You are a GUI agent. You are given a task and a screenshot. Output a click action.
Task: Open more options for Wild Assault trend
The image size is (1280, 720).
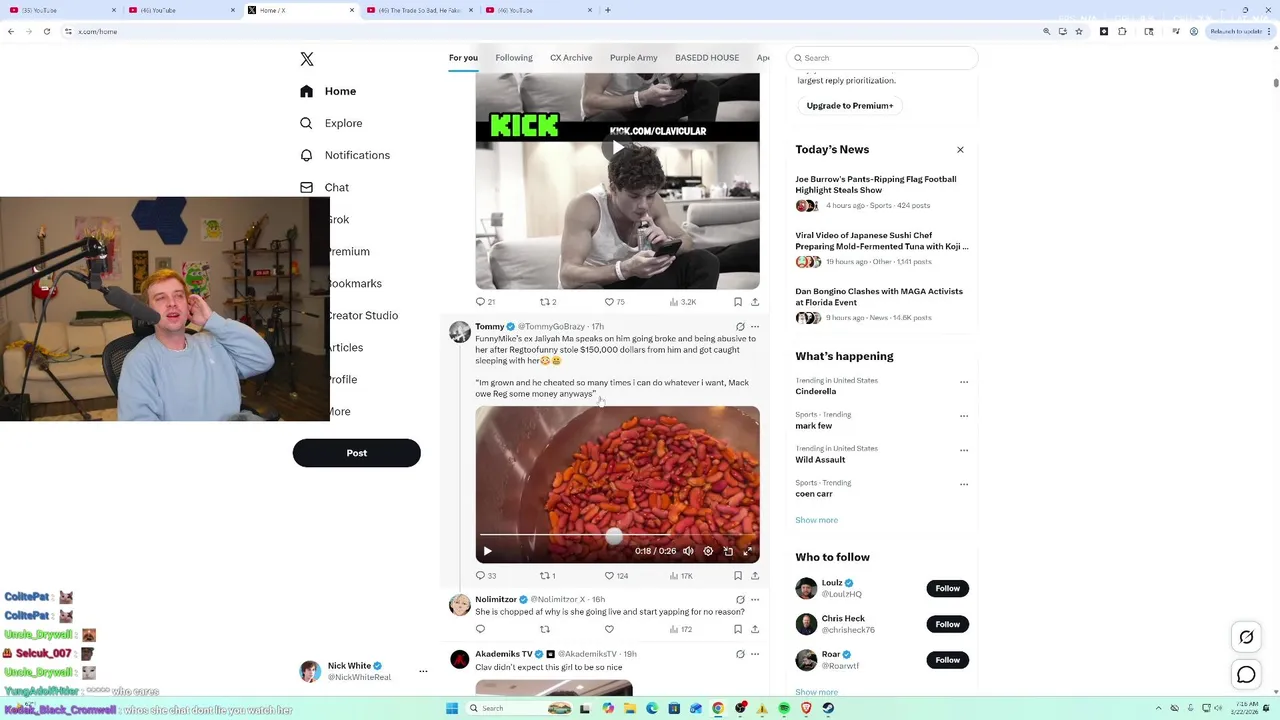964,450
